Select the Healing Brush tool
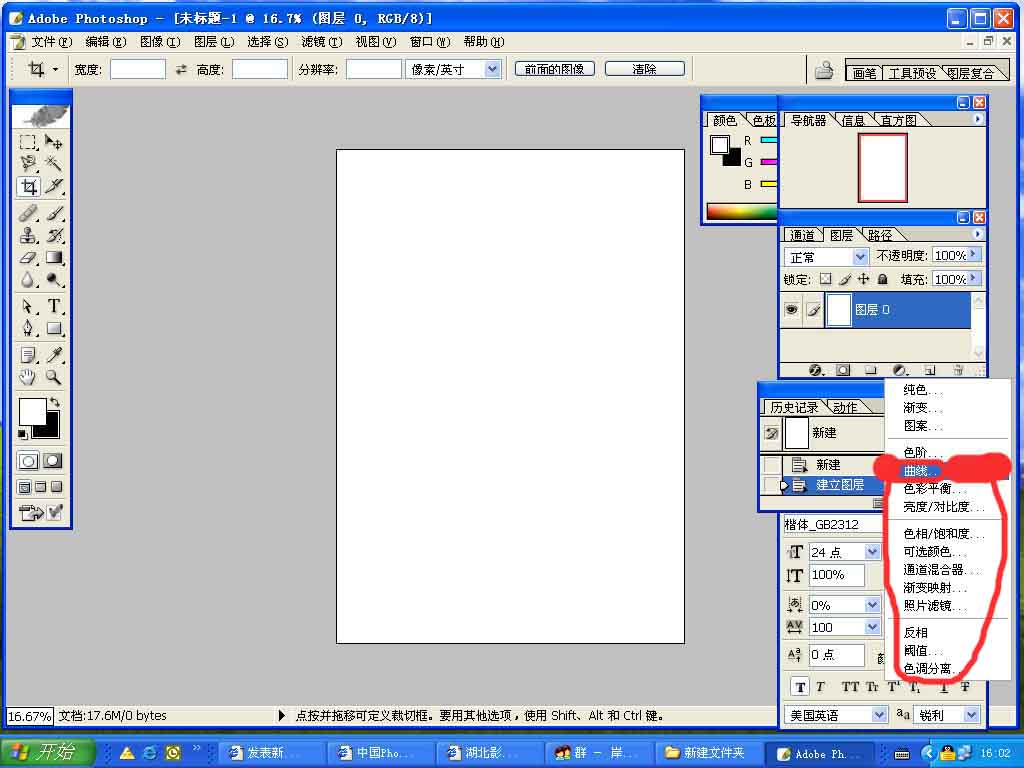Viewport: 1024px width, 768px height. click(28, 213)
